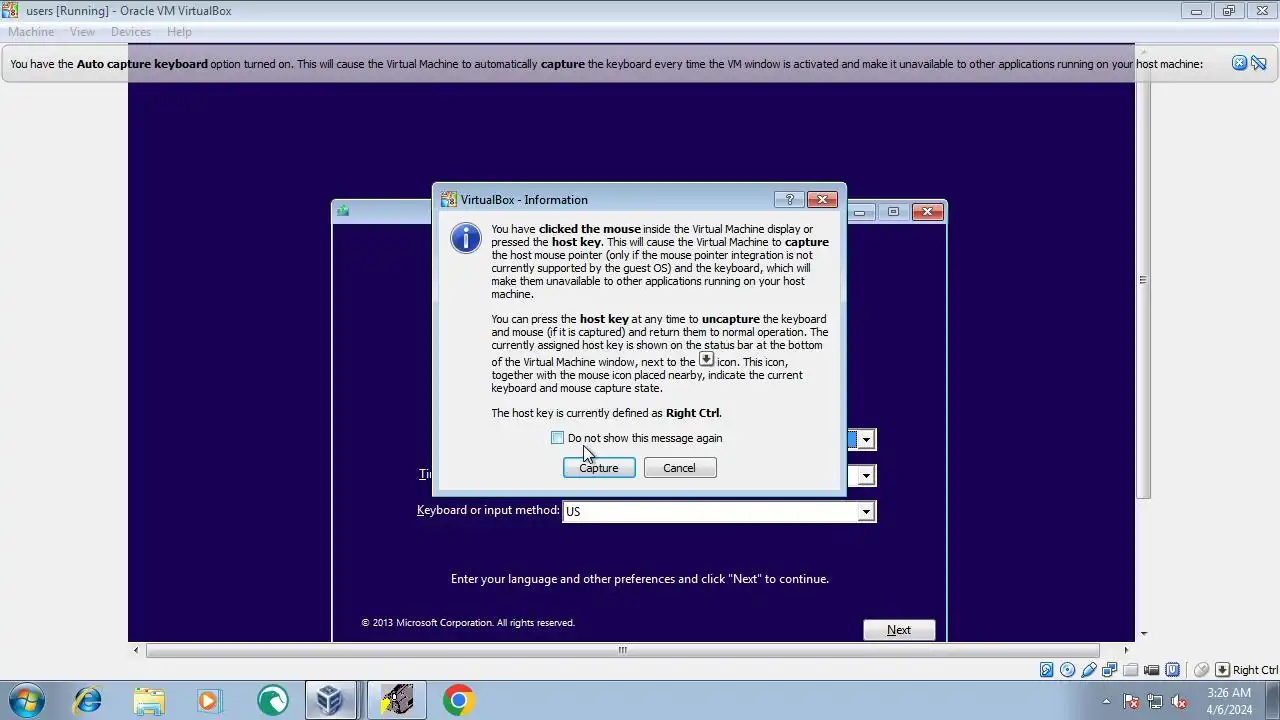Screen dimensions: 1280x720
Task: Click the horizontal scrollbar thumb
Action: point(622,650)
